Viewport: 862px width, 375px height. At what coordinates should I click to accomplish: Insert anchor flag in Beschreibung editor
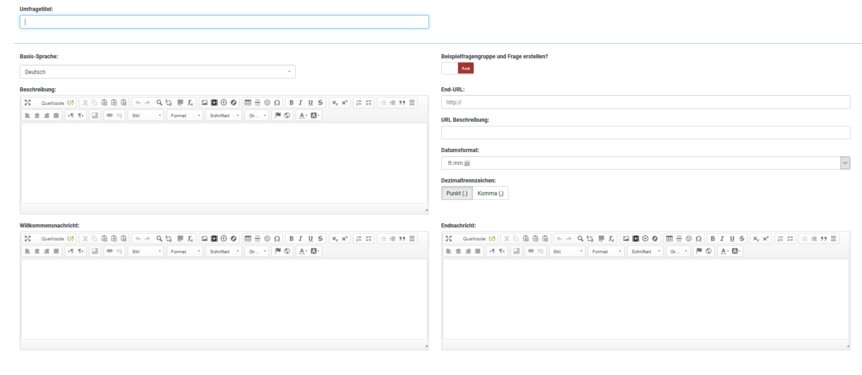[x=278, y=115]
